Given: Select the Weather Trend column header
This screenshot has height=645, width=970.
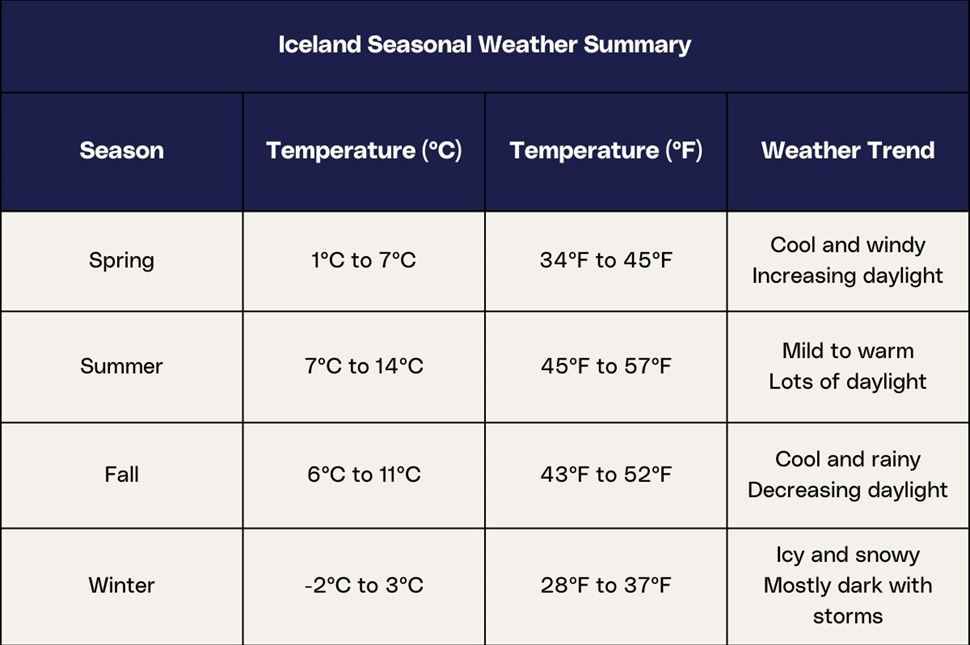Looking at the screenshot, I should point(848,151).
